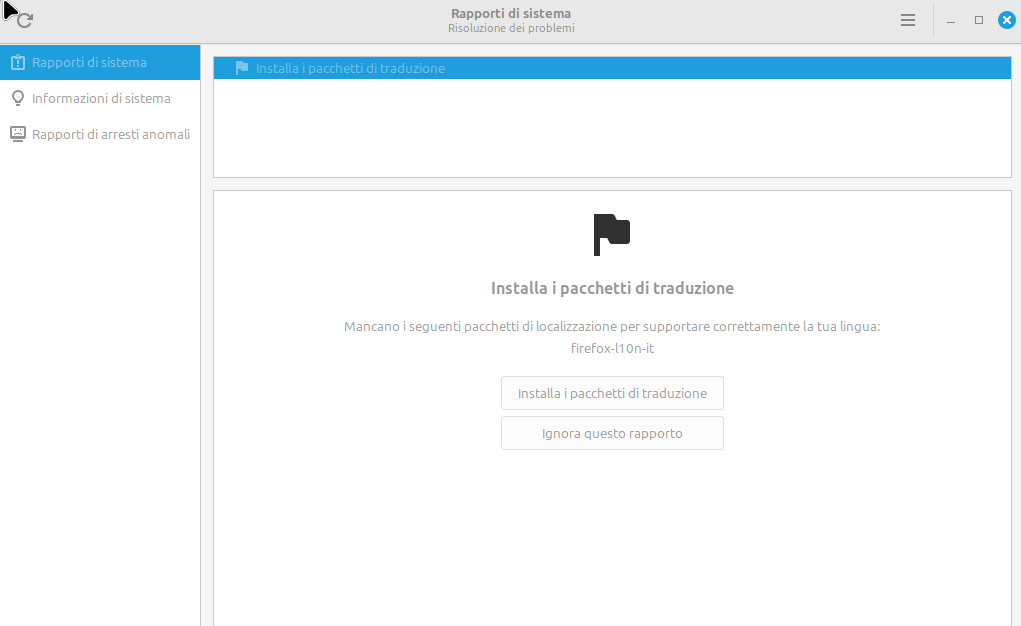Click the bold Installa i pacchetti di traduzione heading
The image size is (1021, 626).
coord(612,288)
